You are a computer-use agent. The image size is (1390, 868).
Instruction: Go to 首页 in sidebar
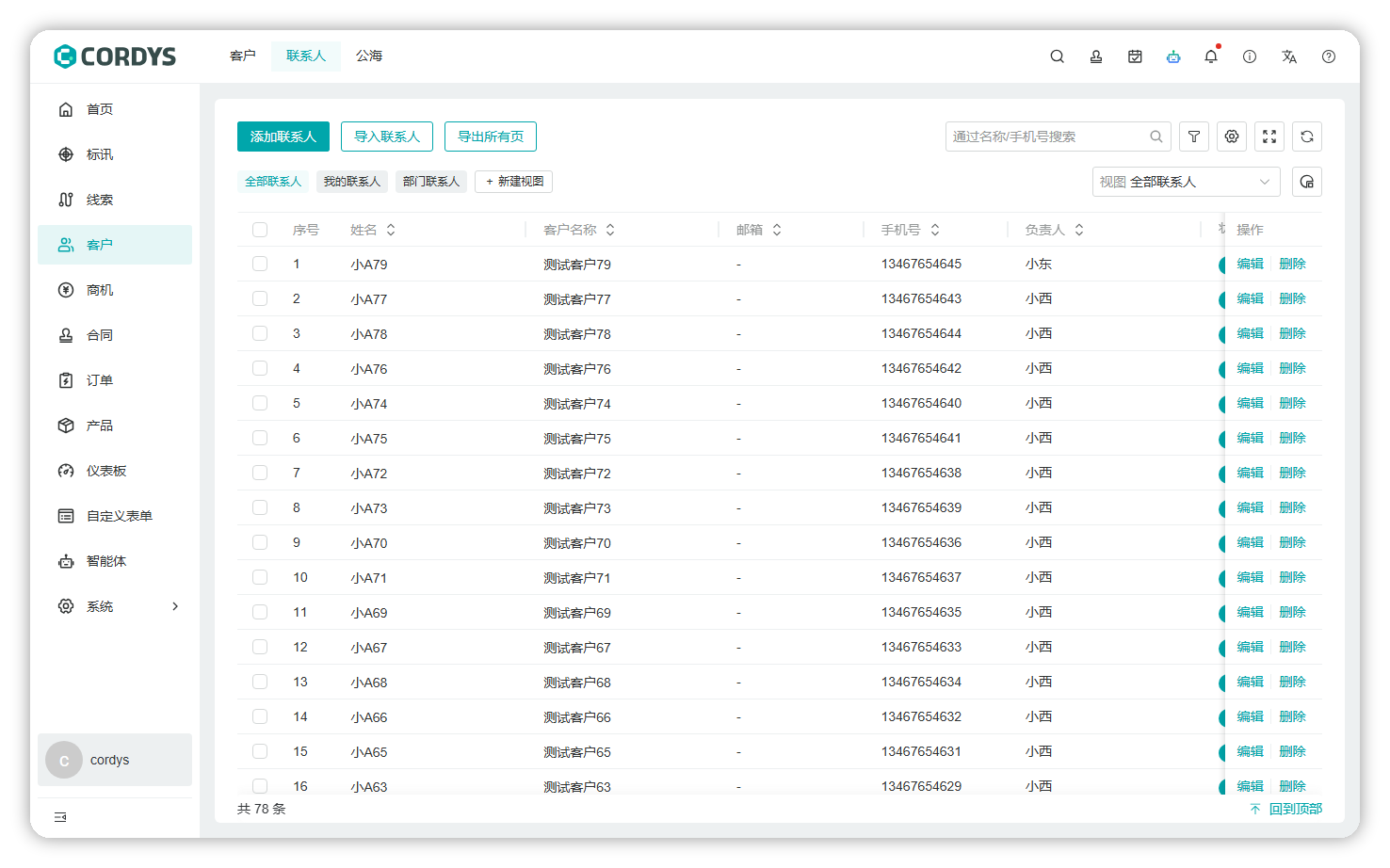pyautogui.click(x=115, y=109)
